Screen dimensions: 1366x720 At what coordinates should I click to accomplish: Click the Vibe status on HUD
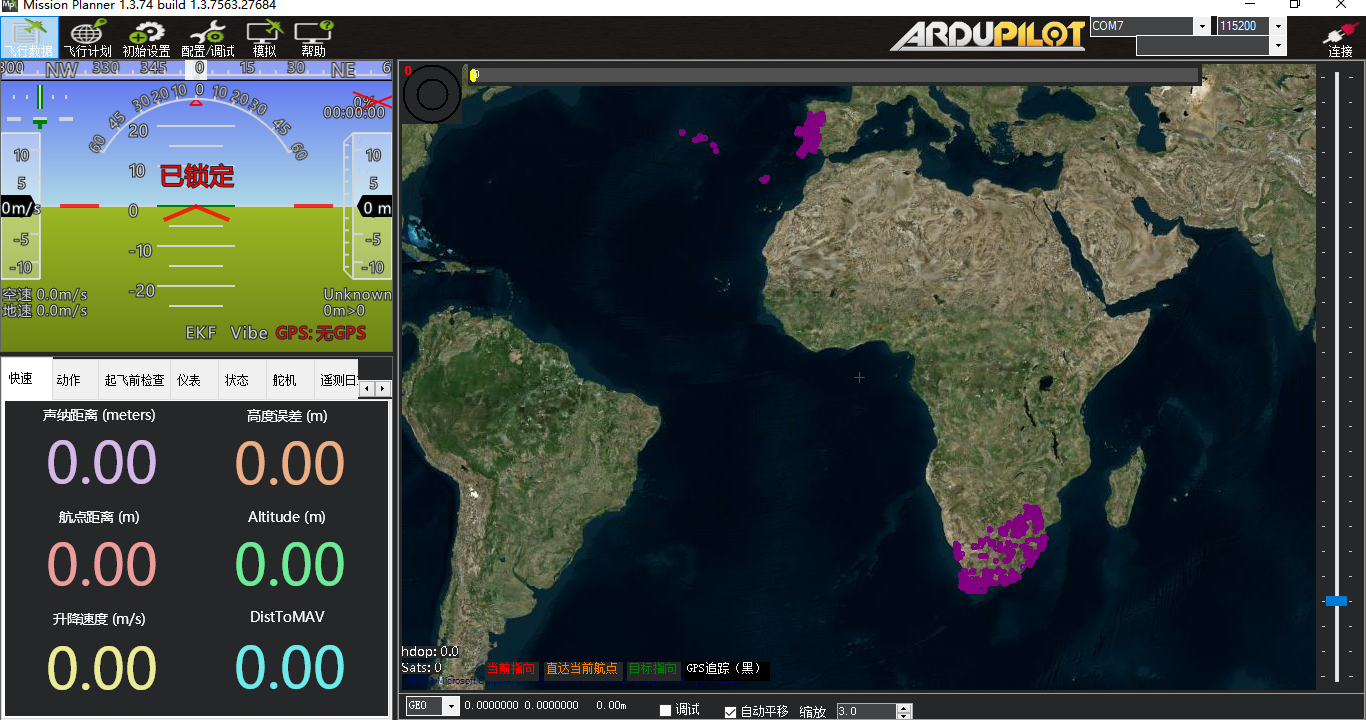249,333
